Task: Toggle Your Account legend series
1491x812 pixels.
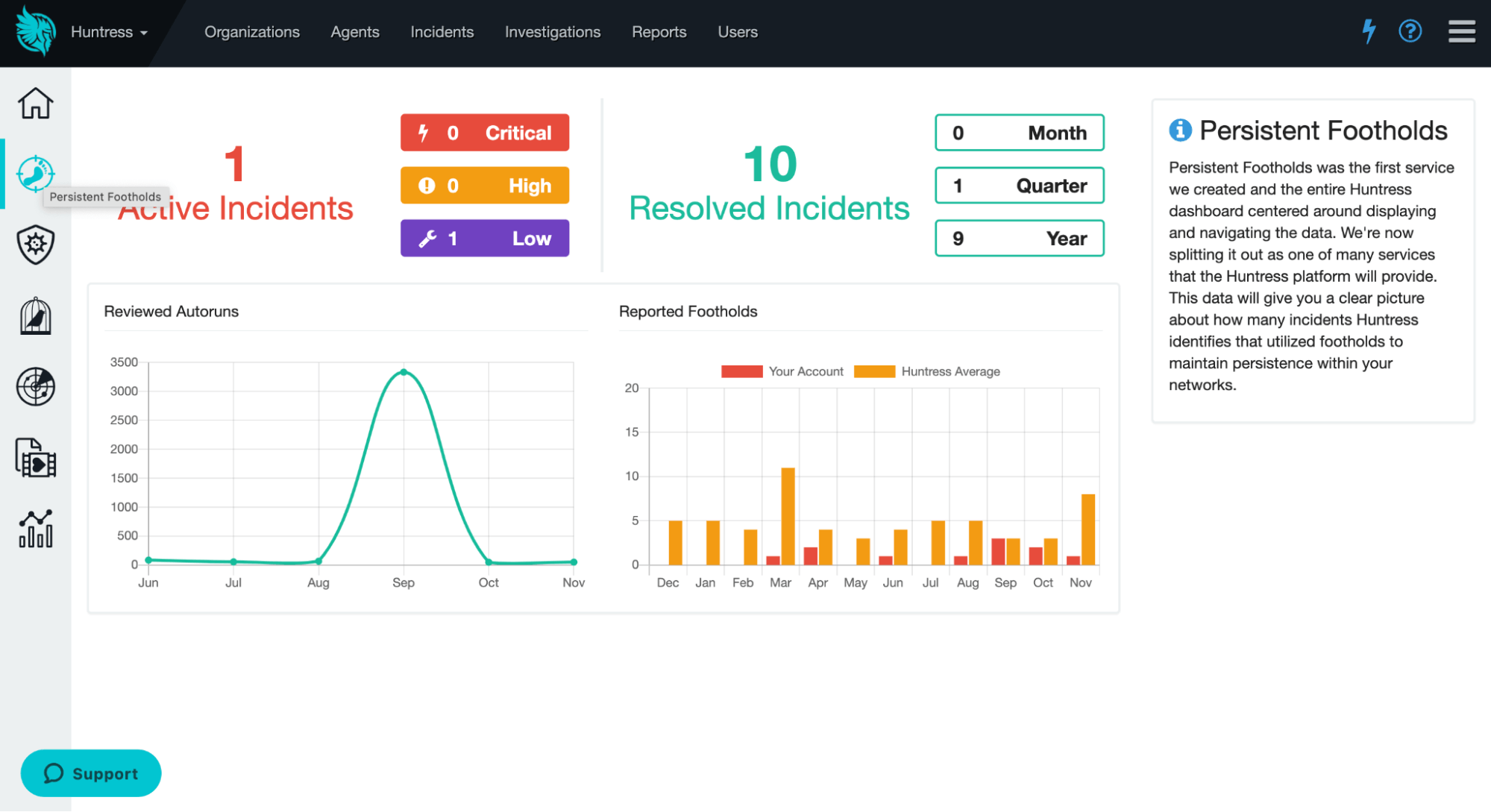Action: click(x=782, y=371)
